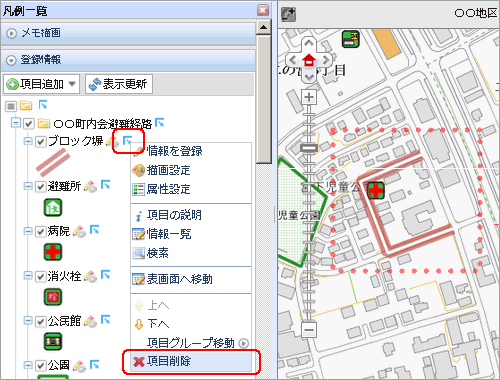500x380 pixels.
Task: Click the home button in the map pan control
Action: coord(309,60)
